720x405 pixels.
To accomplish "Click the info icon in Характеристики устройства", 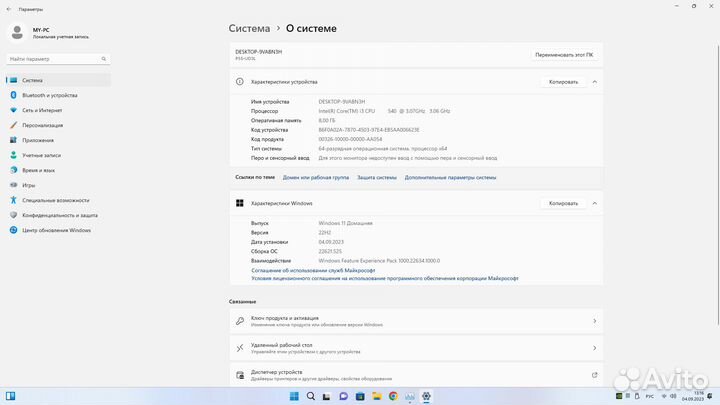I will point(240,82).
